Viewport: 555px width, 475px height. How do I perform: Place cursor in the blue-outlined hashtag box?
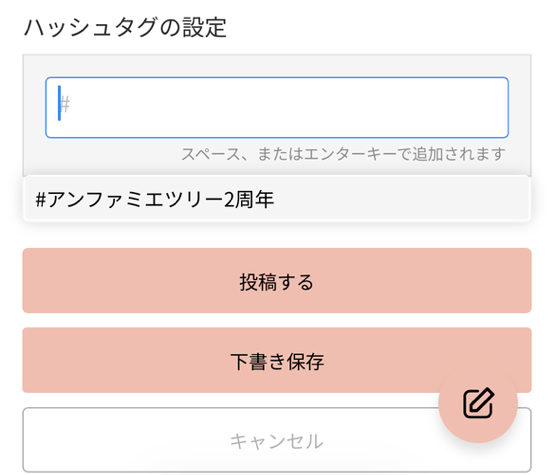(x=277, y=108)
